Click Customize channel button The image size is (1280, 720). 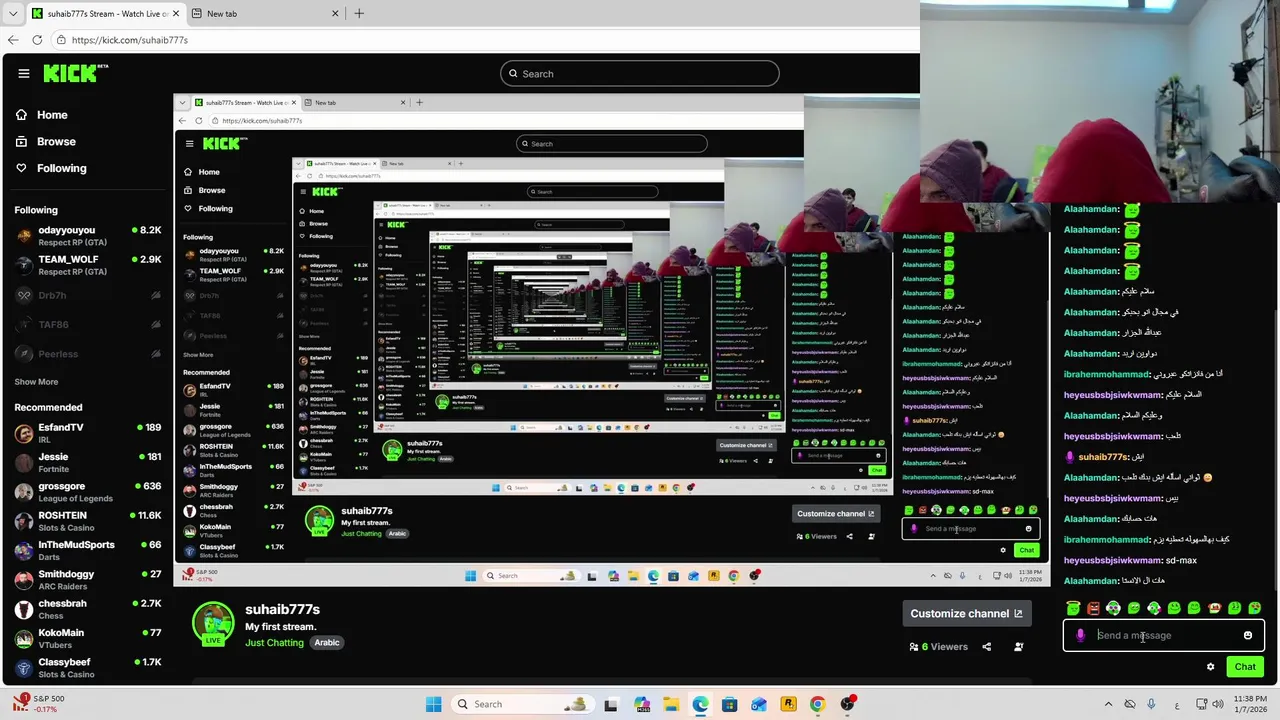tap(966, 613)
